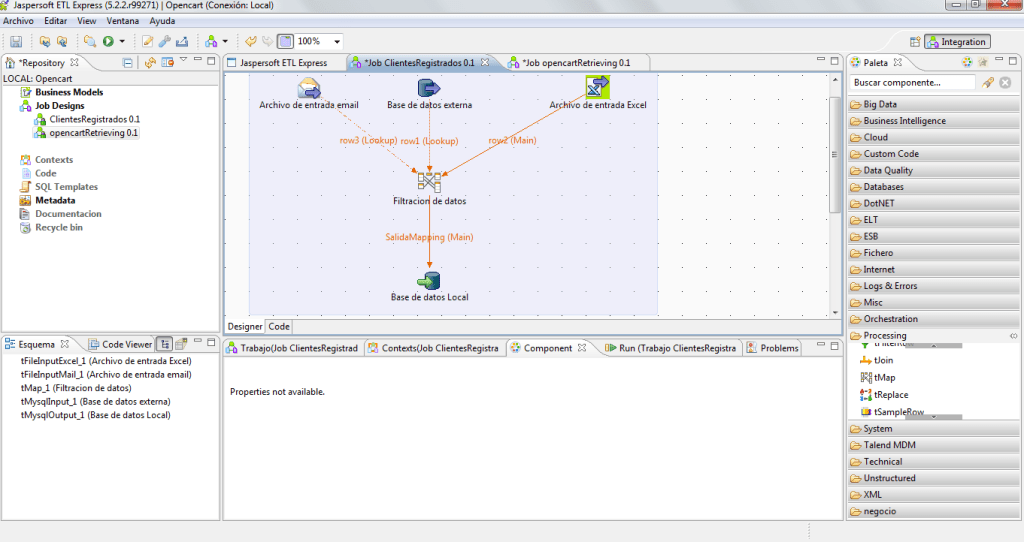1024x542 pixels.
Task: Toggle the grid display toolbar button
Action: tap(284, 41)
